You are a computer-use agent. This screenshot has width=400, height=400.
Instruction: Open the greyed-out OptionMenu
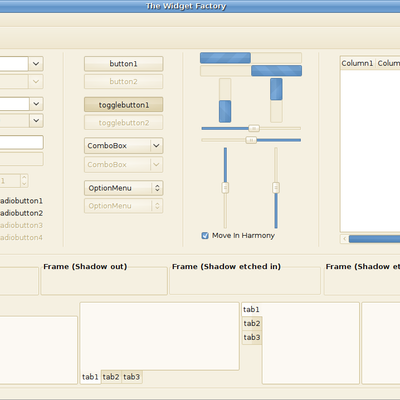pos(123,206)
